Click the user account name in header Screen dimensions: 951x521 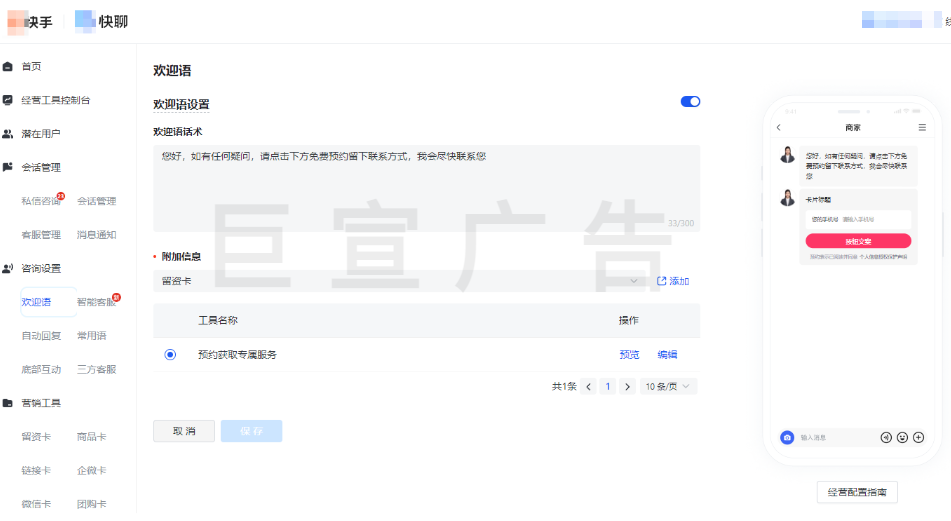[x=901, y=20]
